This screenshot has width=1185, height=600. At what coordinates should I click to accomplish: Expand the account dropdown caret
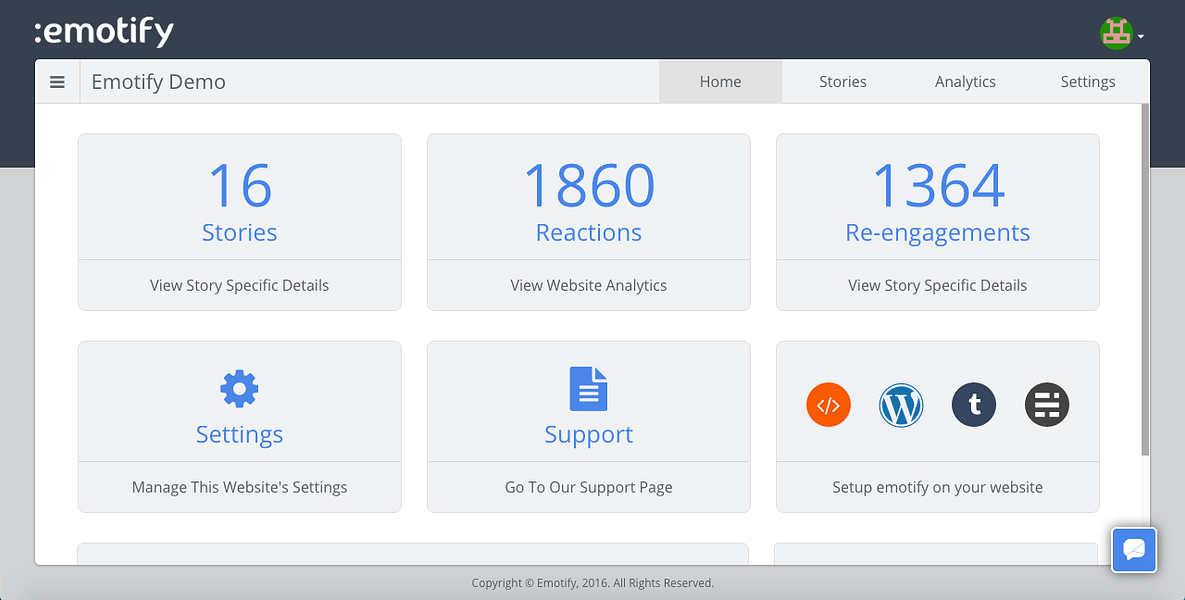[x=1140, y=36]
